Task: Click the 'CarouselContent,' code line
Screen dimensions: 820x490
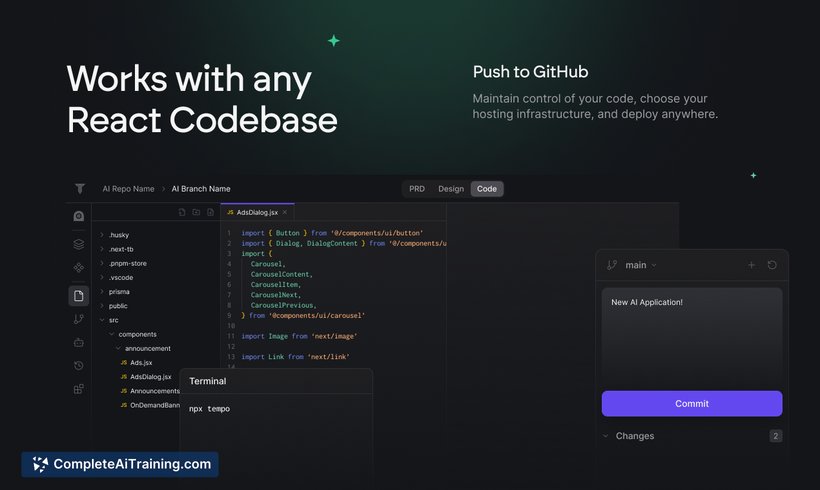Action: [x=281, y=274]
